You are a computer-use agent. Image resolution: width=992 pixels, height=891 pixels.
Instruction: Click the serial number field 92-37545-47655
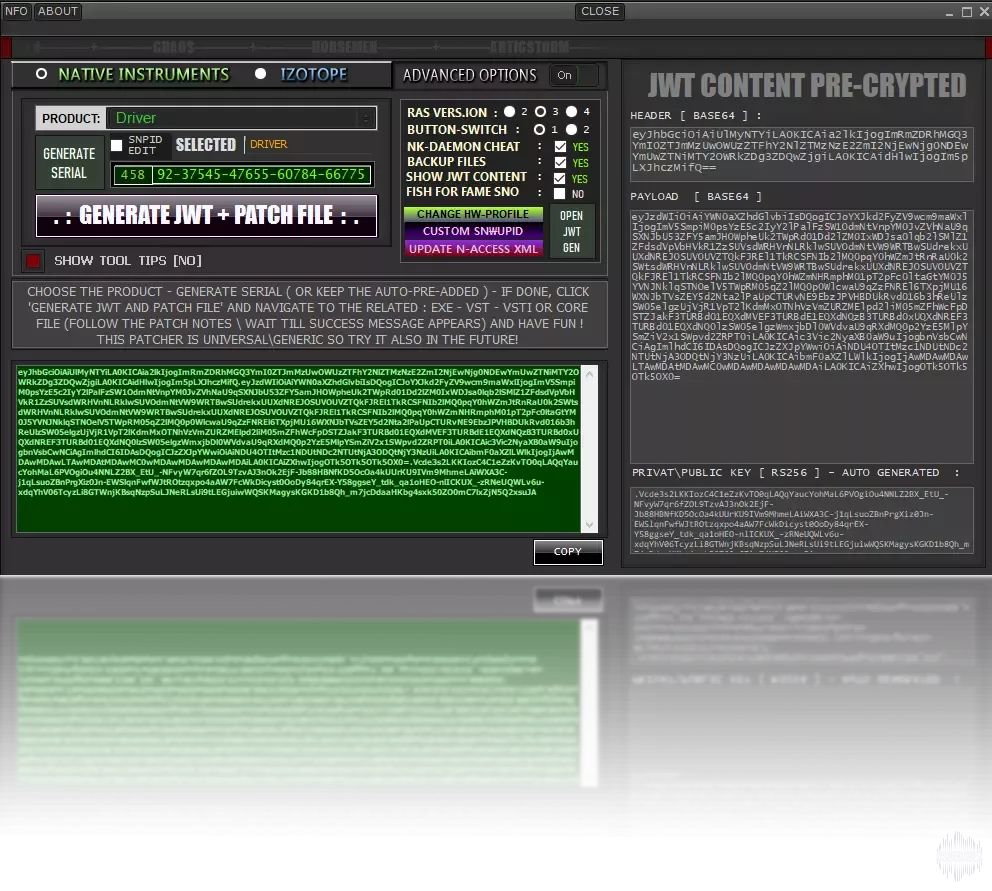pos(261,175)
